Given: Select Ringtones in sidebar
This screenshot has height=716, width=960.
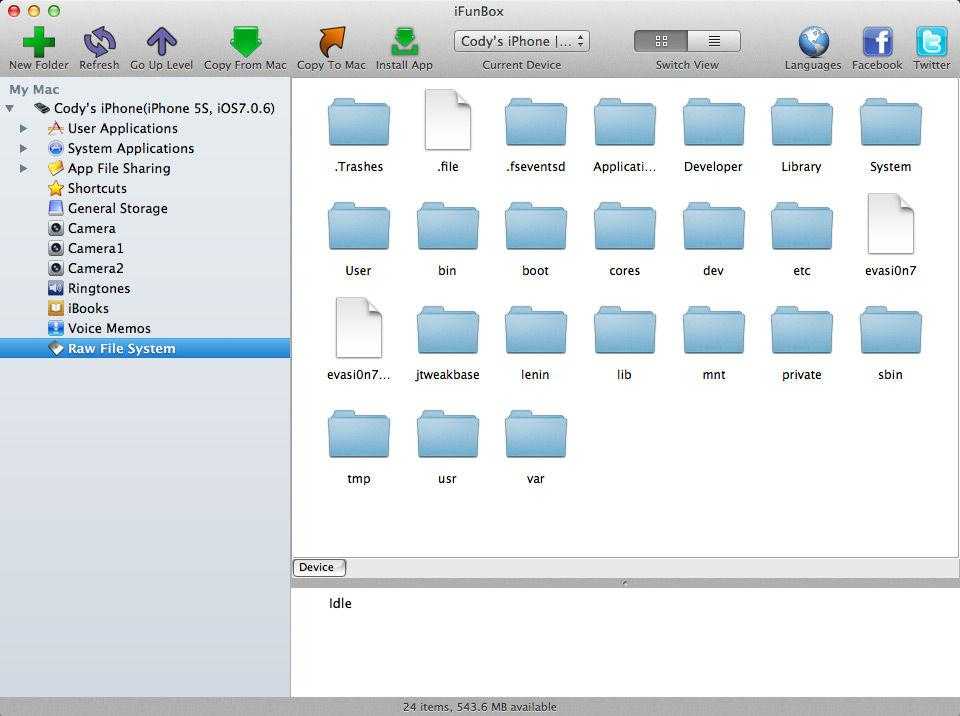Looking at the screenshot, I should pyautogui.click(x=89, y=288).
